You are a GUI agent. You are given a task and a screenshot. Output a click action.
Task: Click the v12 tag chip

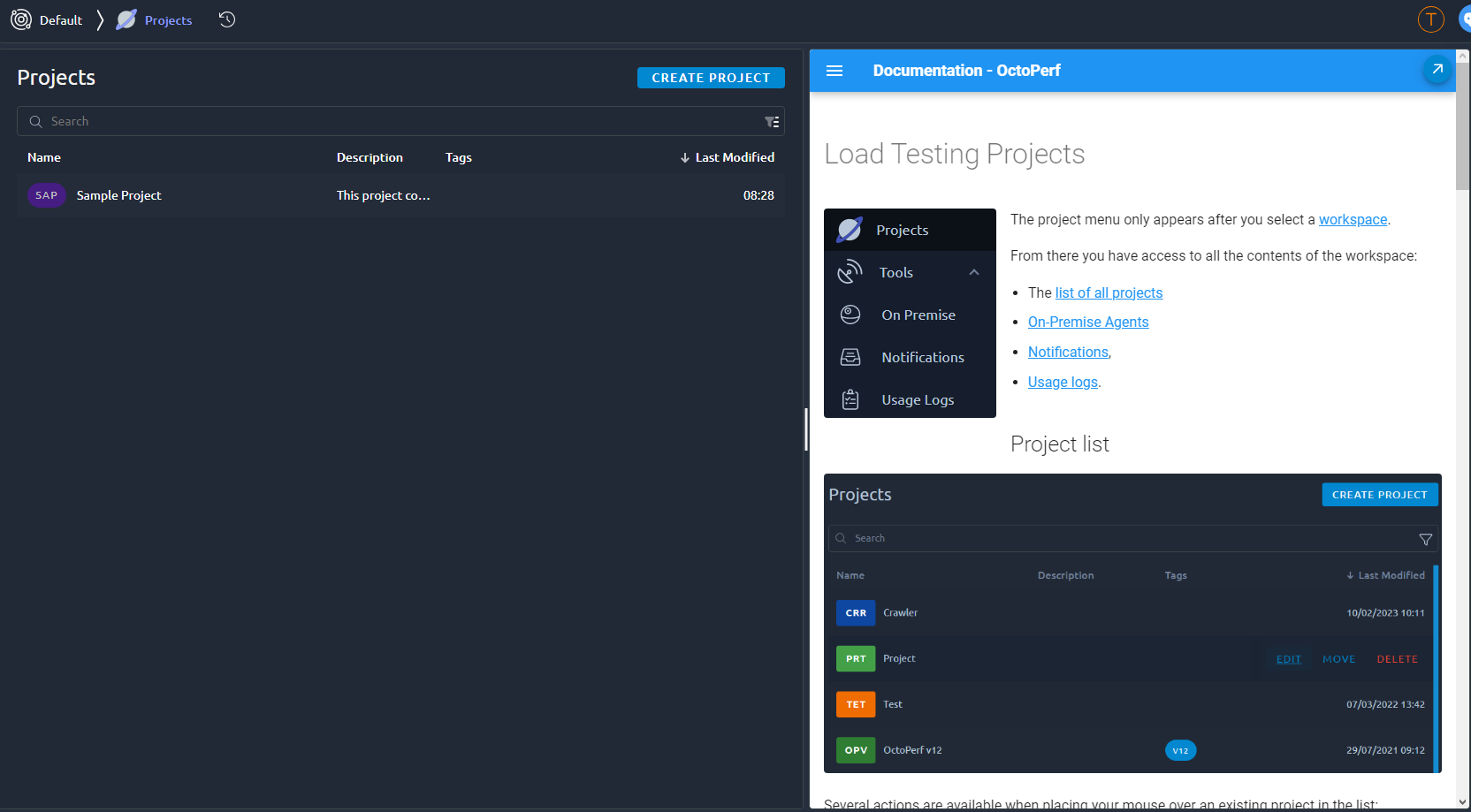tap(1180, 750)
